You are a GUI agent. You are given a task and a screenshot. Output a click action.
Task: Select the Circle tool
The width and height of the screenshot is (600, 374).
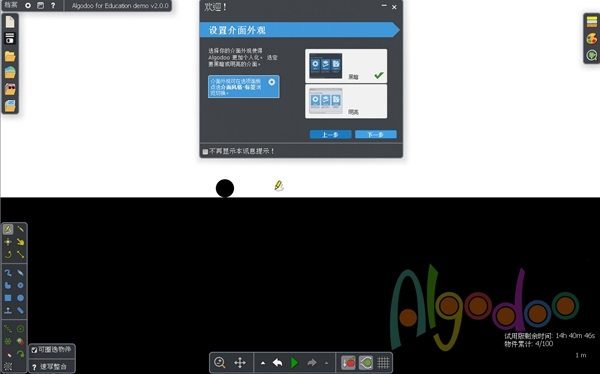click(20, 298)
